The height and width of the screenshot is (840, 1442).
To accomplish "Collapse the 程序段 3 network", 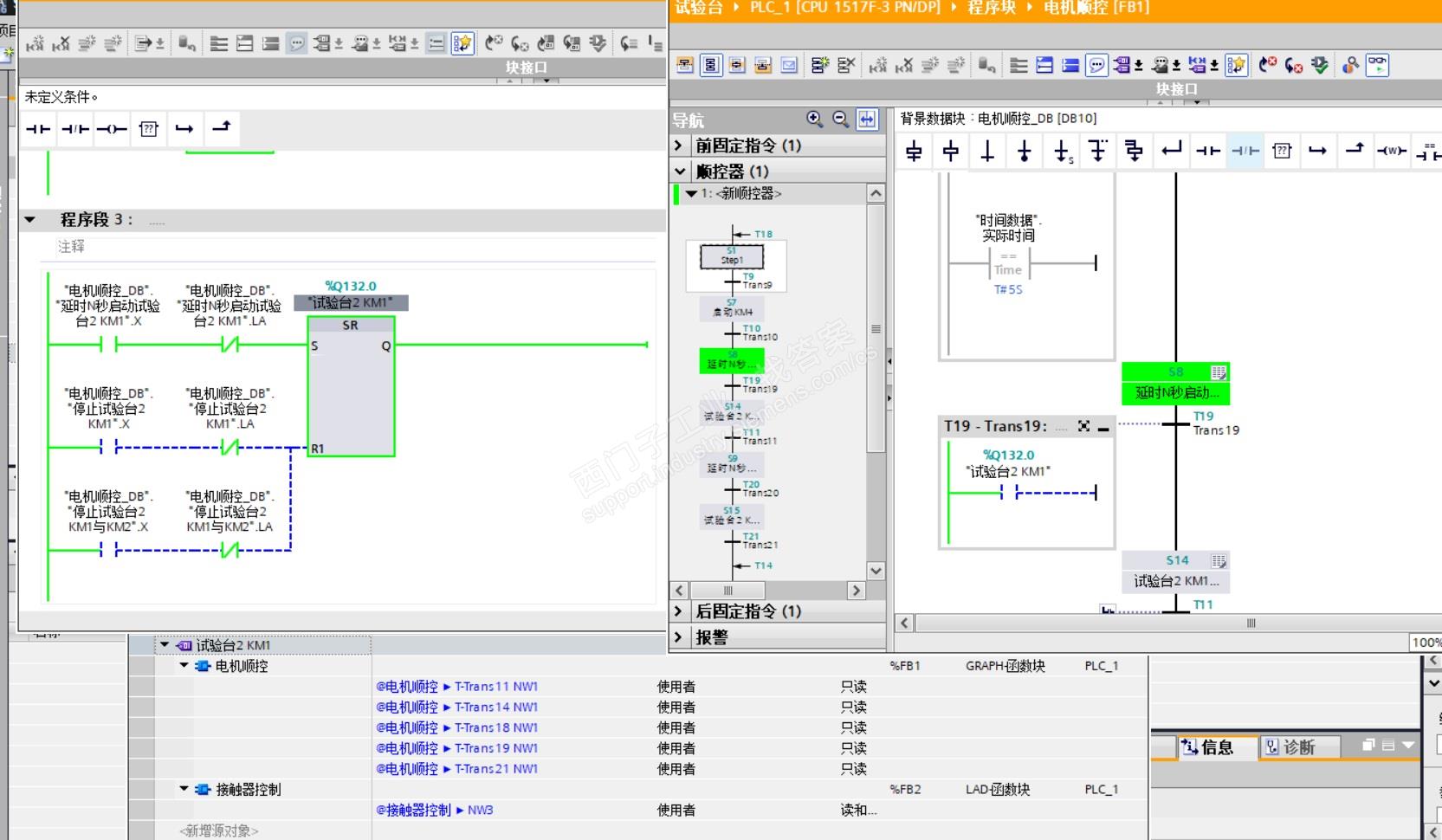I will pos(30,220).
